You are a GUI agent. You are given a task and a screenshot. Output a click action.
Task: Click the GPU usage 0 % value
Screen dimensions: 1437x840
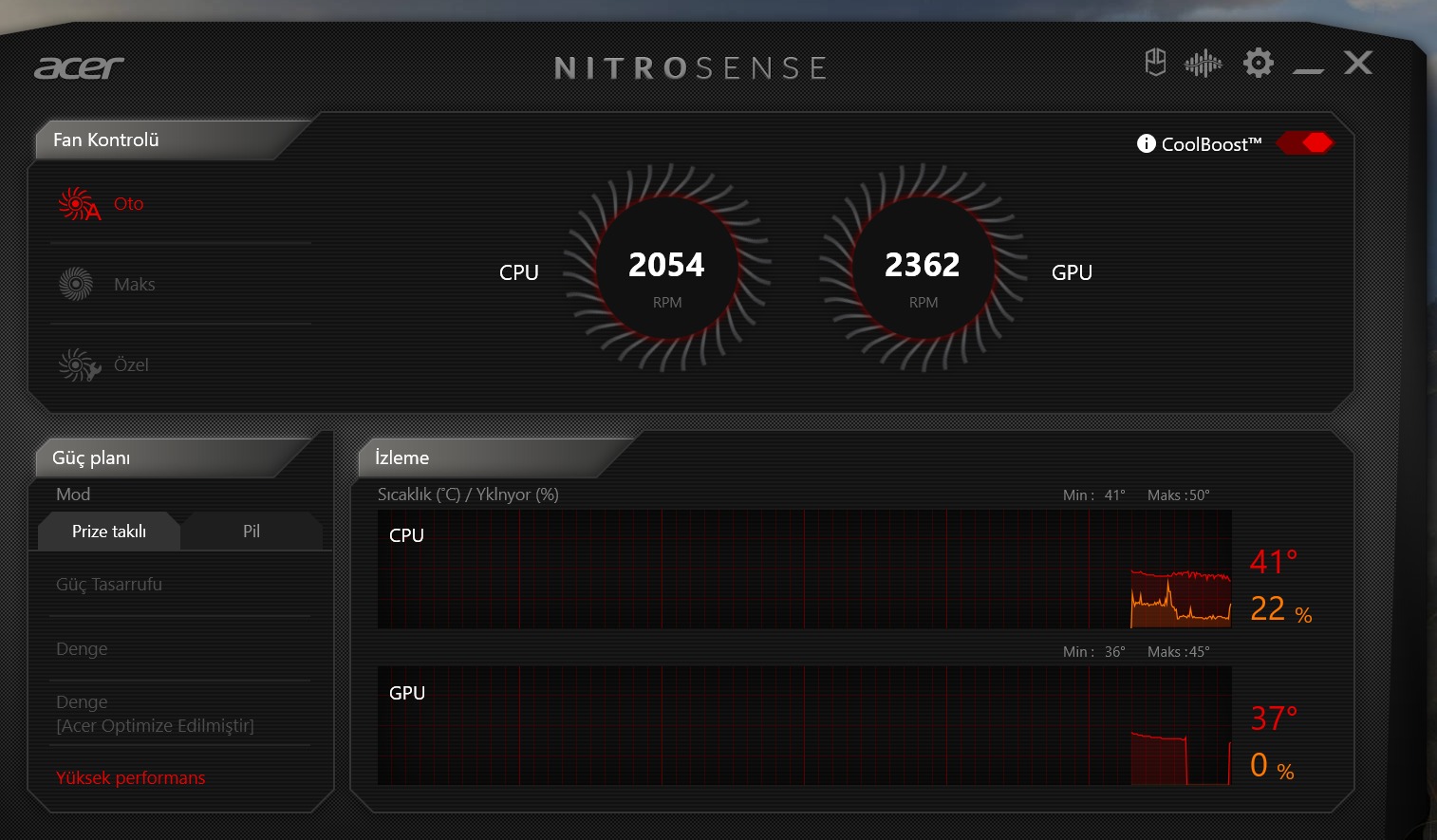click(1272, 765)
